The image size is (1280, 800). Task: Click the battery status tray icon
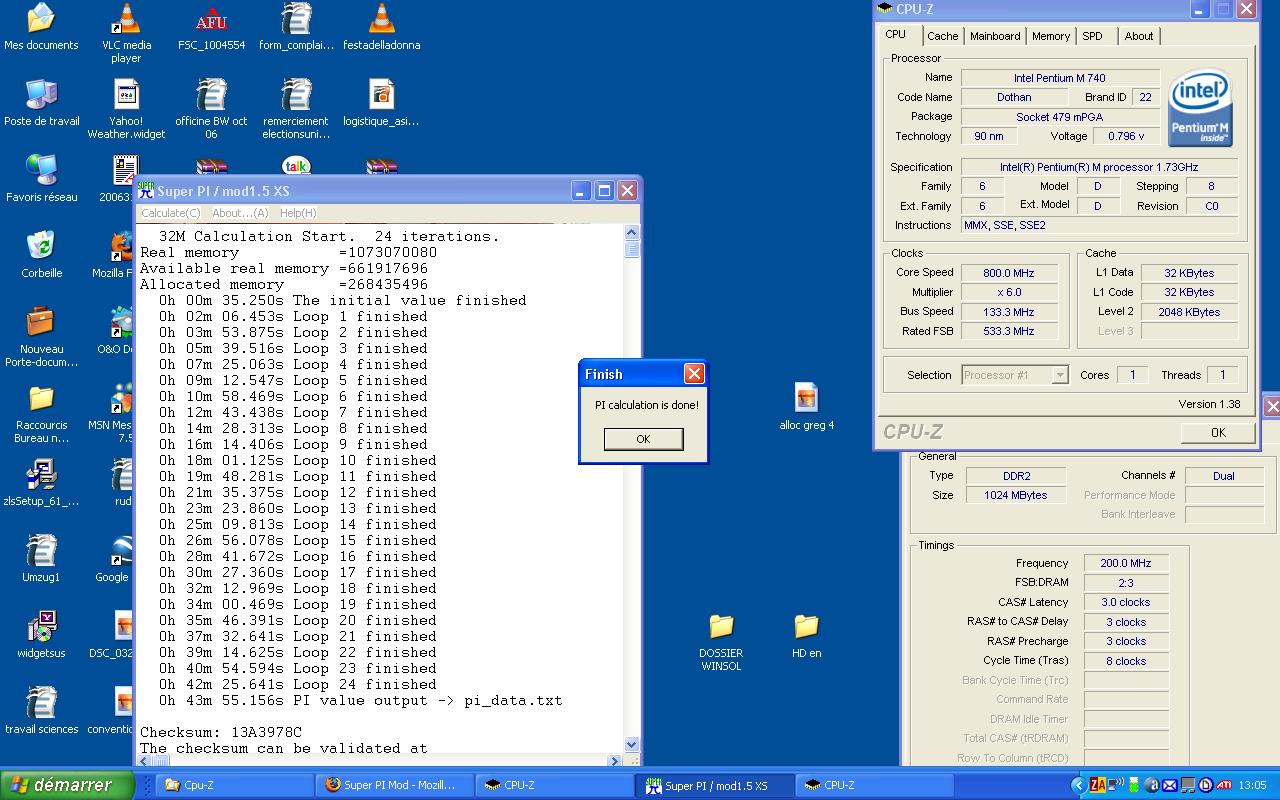[1134, 785]
